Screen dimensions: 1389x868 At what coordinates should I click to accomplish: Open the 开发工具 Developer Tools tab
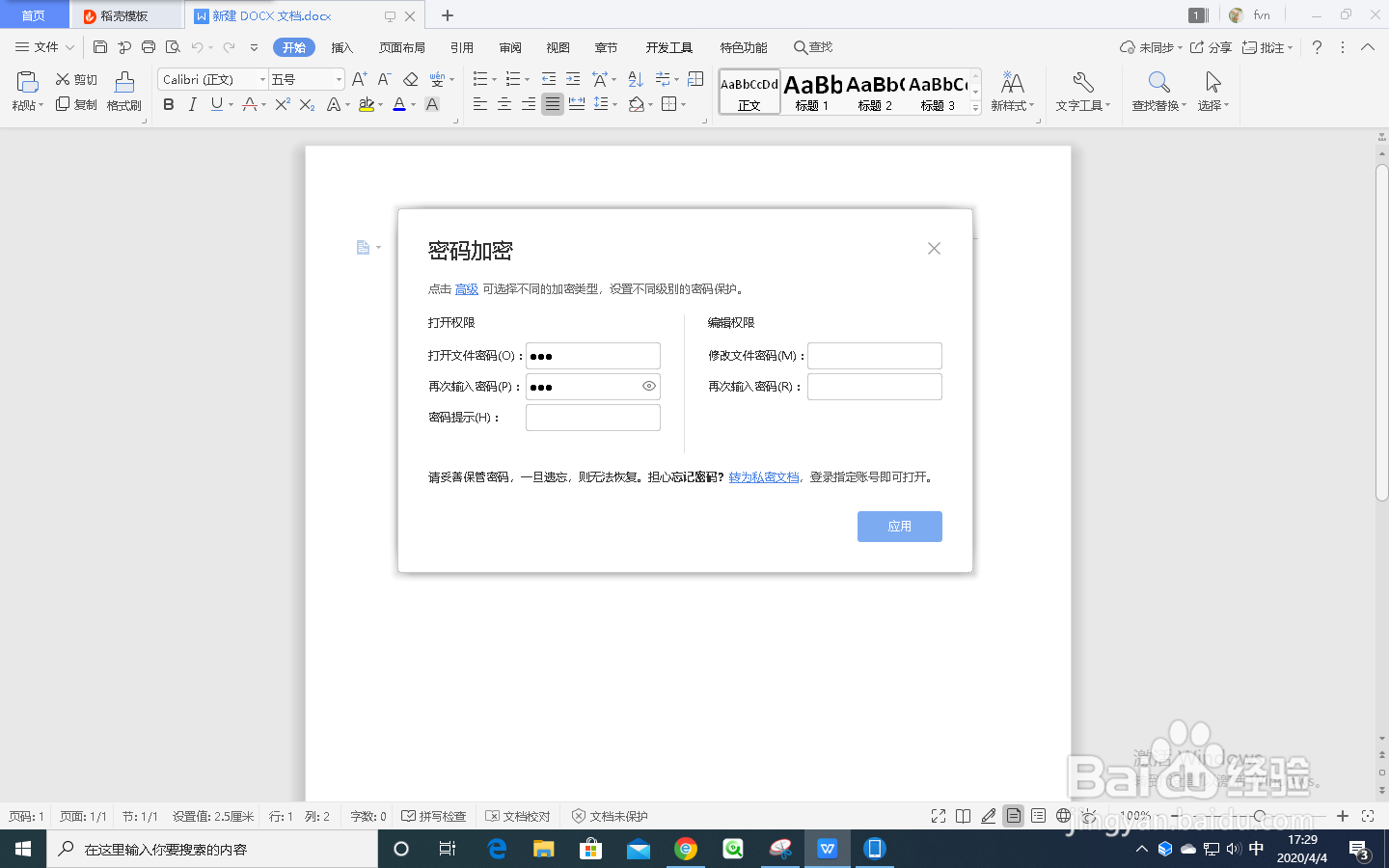pyautogui.click(x=668, y=47)
